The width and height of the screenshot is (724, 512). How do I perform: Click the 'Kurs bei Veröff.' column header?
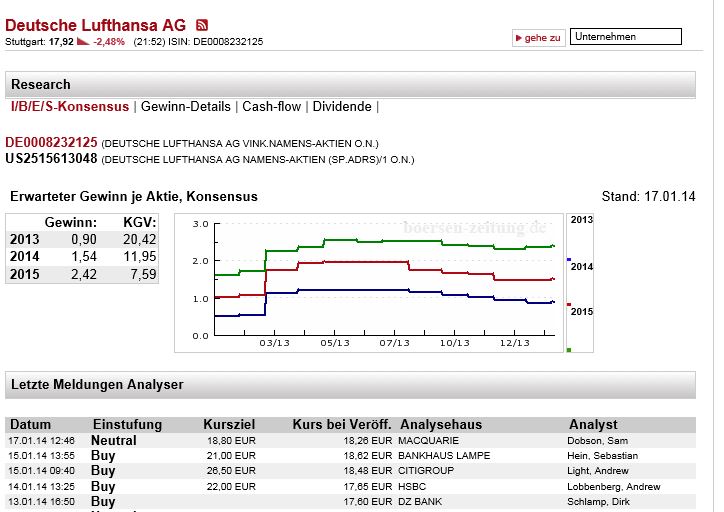click(x=342, y=424)
